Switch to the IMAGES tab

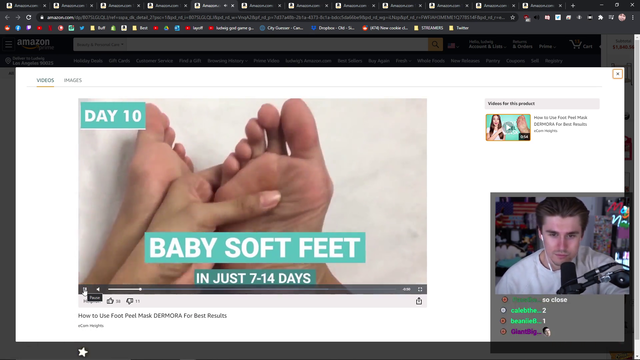(x=73, y=80)
